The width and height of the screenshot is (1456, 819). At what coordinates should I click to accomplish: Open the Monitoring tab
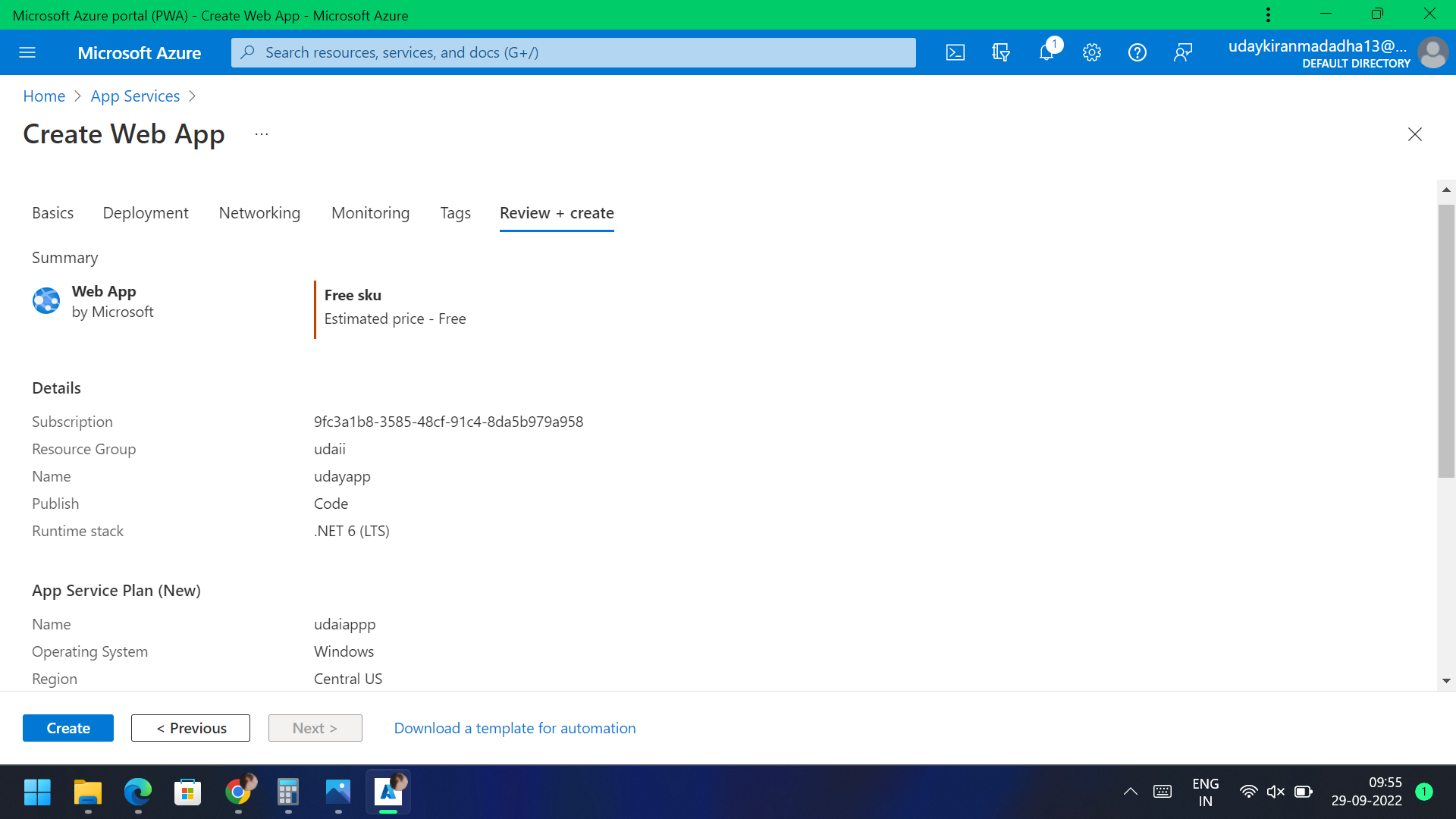pyautogui.click(x=370, y=213)
